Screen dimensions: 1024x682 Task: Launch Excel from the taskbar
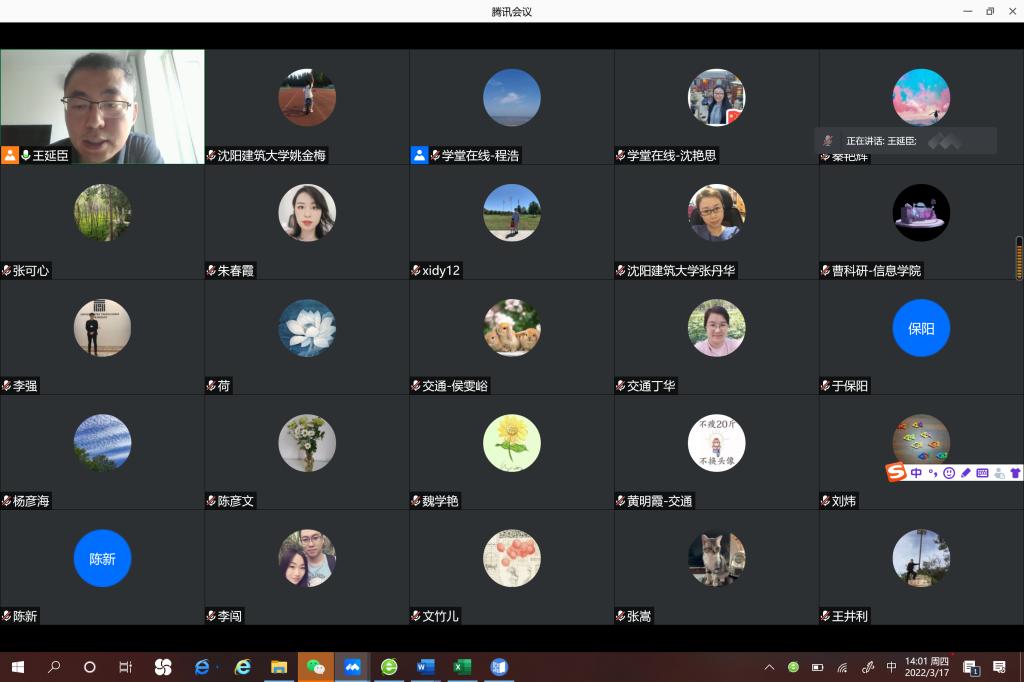(462, 667)
